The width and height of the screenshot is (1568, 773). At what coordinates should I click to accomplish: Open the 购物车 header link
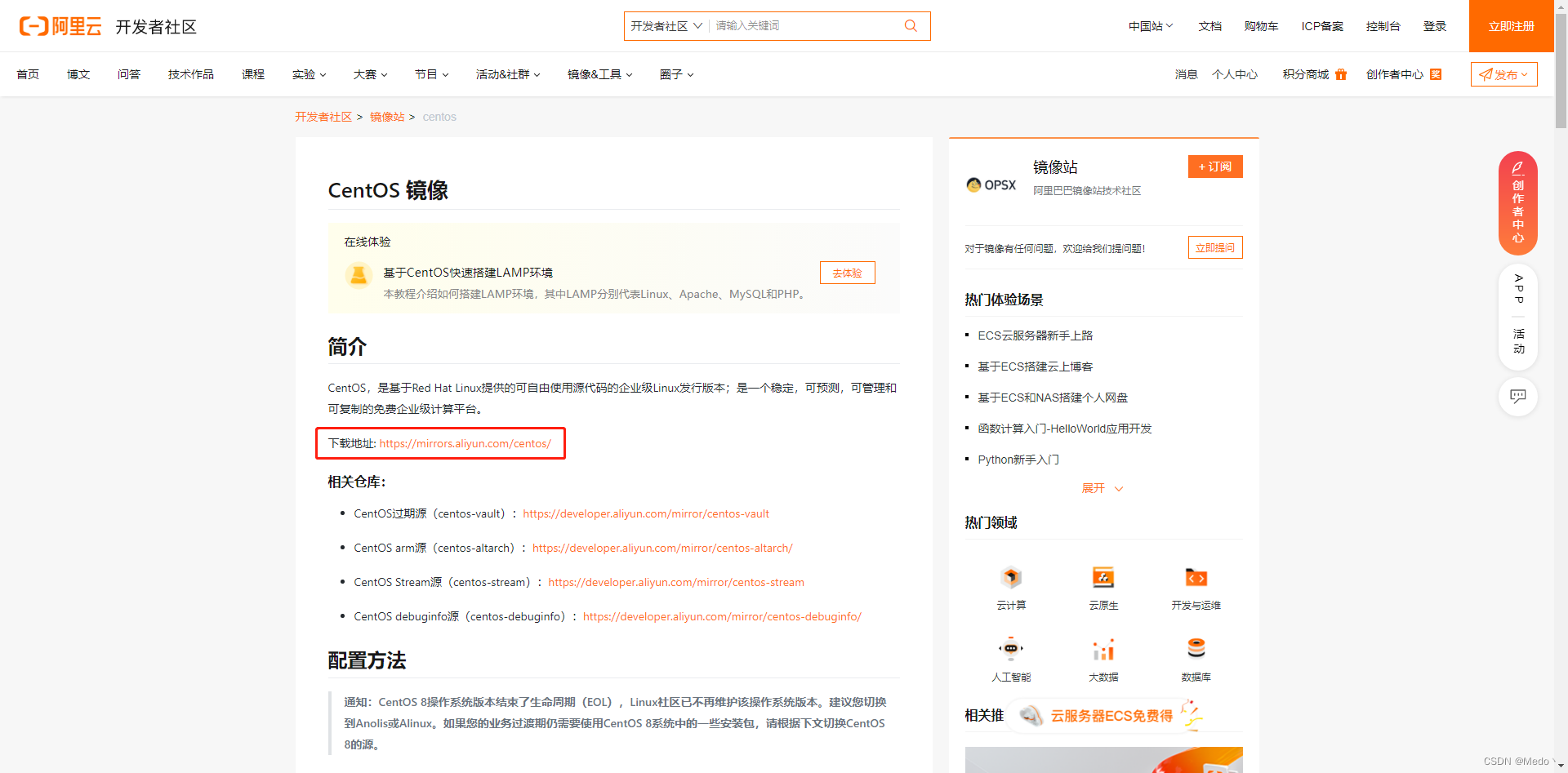coord(1261,26)
